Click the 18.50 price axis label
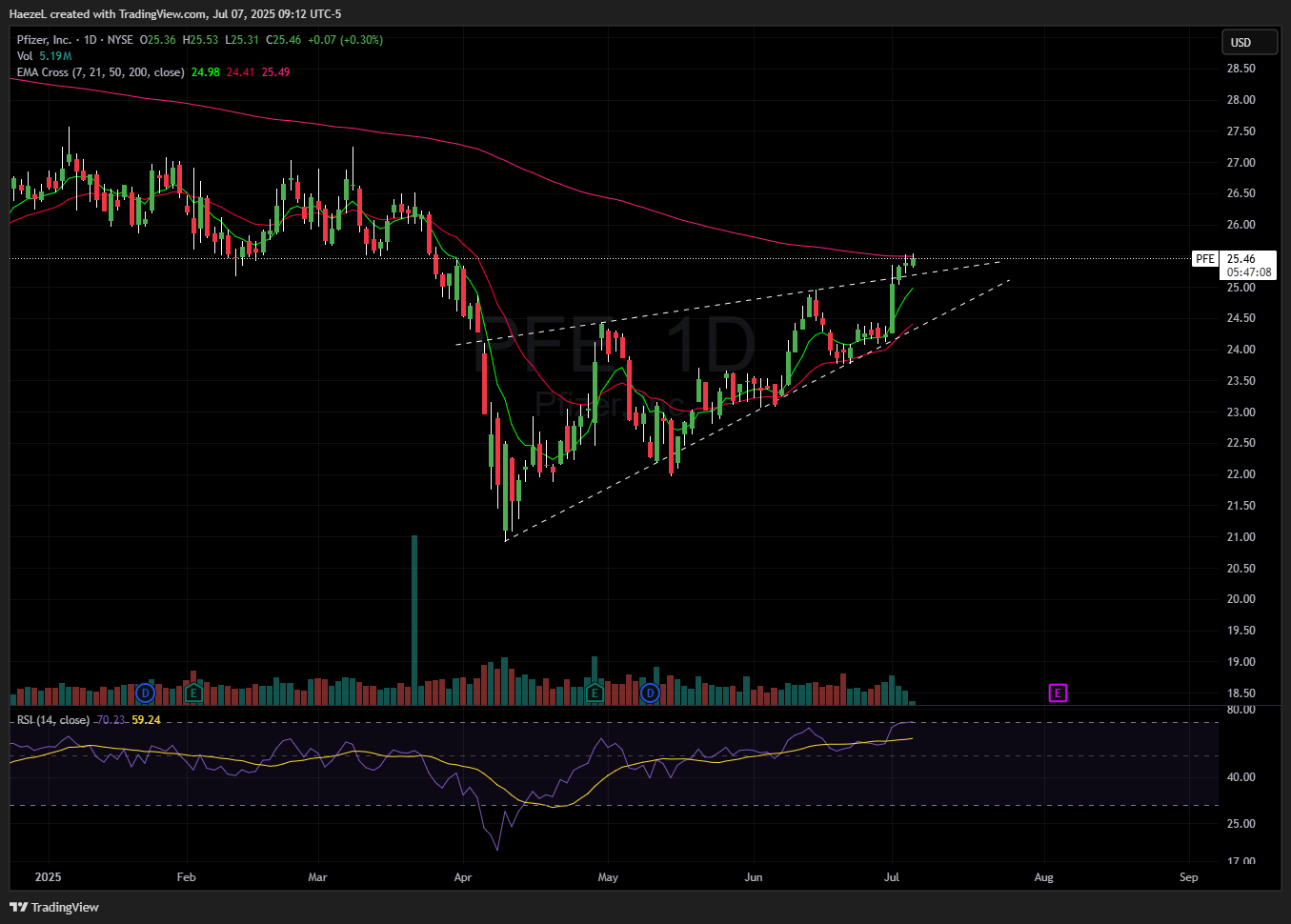 [x=1241, y=693]
